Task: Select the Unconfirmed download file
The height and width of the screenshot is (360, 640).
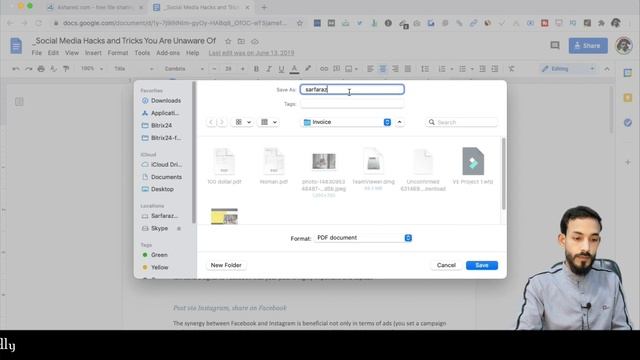Action: click(x=423, y=169)
